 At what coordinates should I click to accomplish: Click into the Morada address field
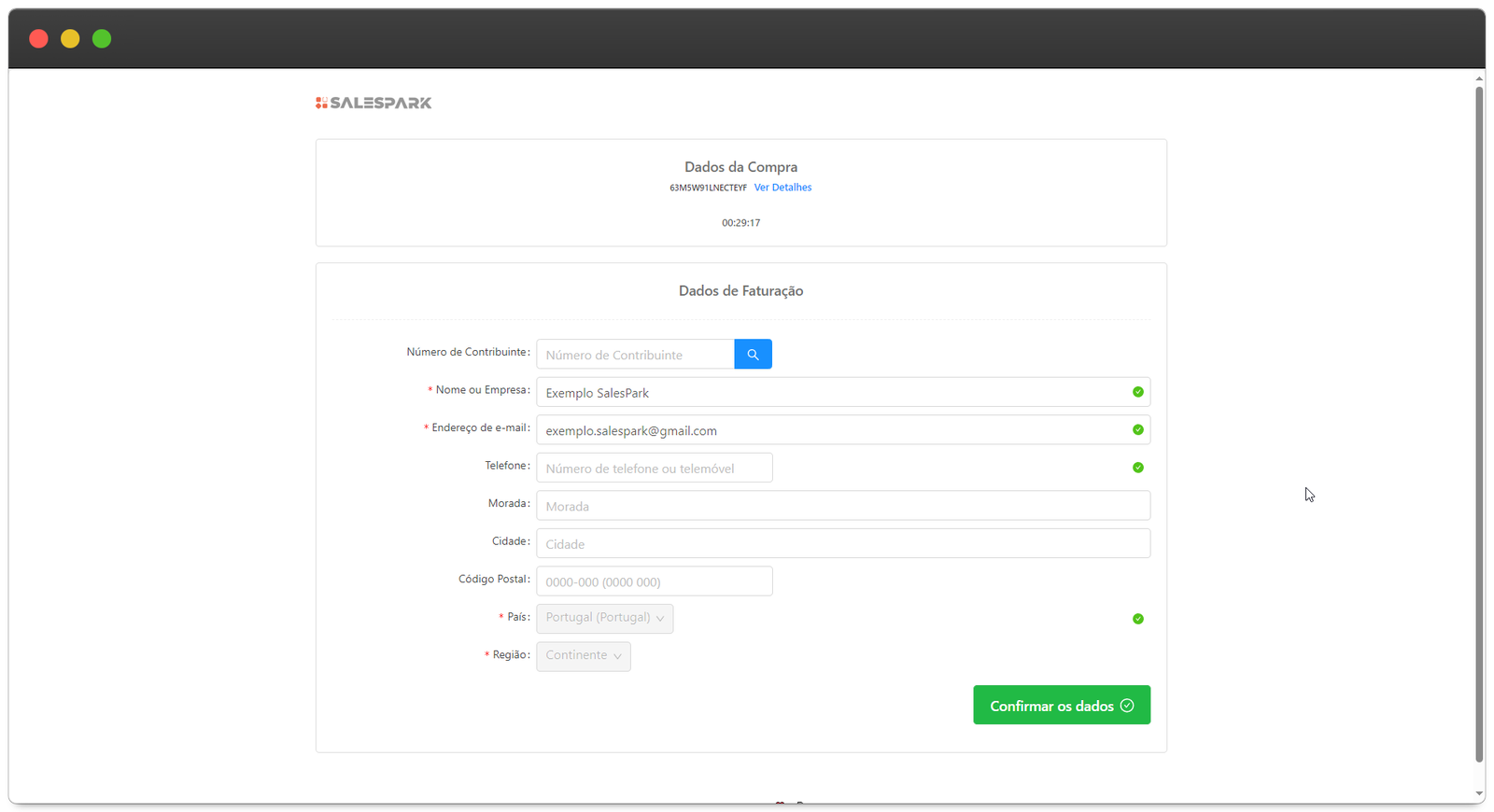(842, 506)
